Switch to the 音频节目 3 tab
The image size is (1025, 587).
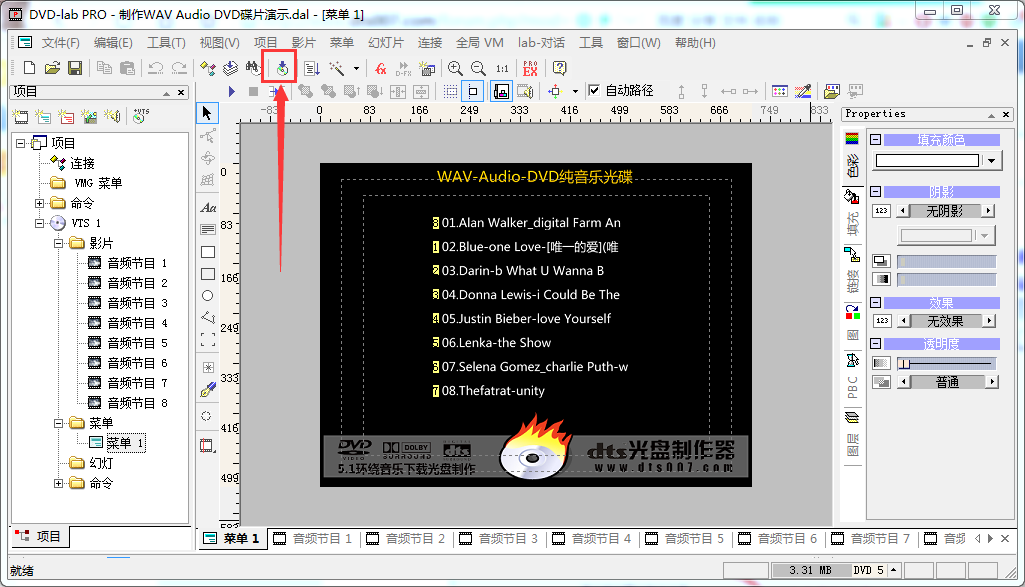499,538
